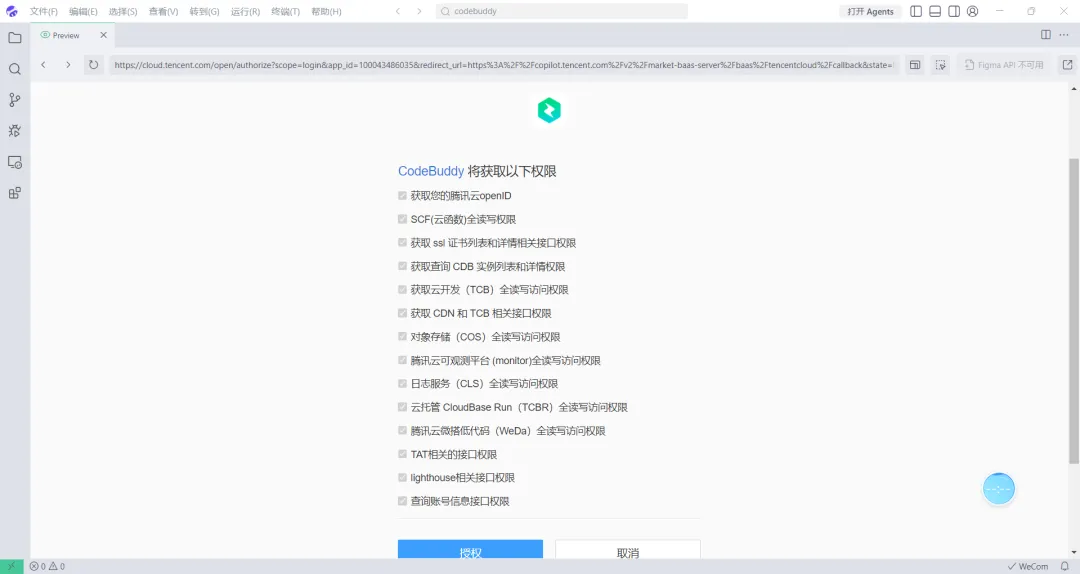Toggle the TAT相关的接口权限 checkbox
The image size is (1080, 574).
tap(402, 454)
